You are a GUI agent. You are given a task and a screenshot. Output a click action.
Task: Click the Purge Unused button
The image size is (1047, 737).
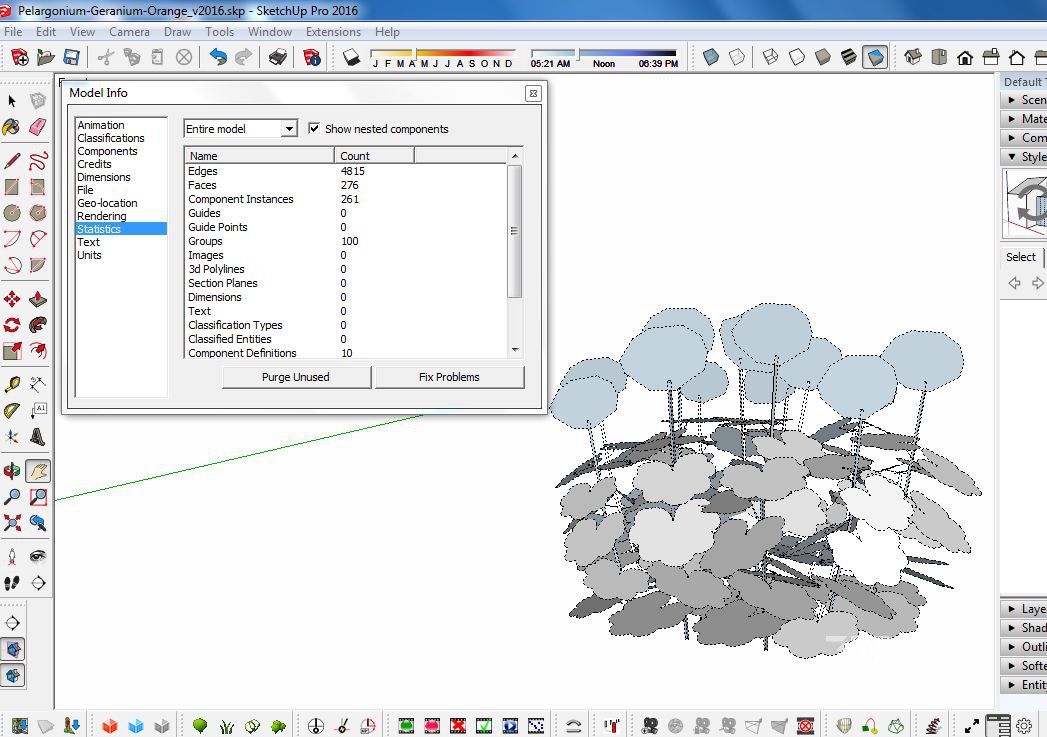tap(295, 377)
